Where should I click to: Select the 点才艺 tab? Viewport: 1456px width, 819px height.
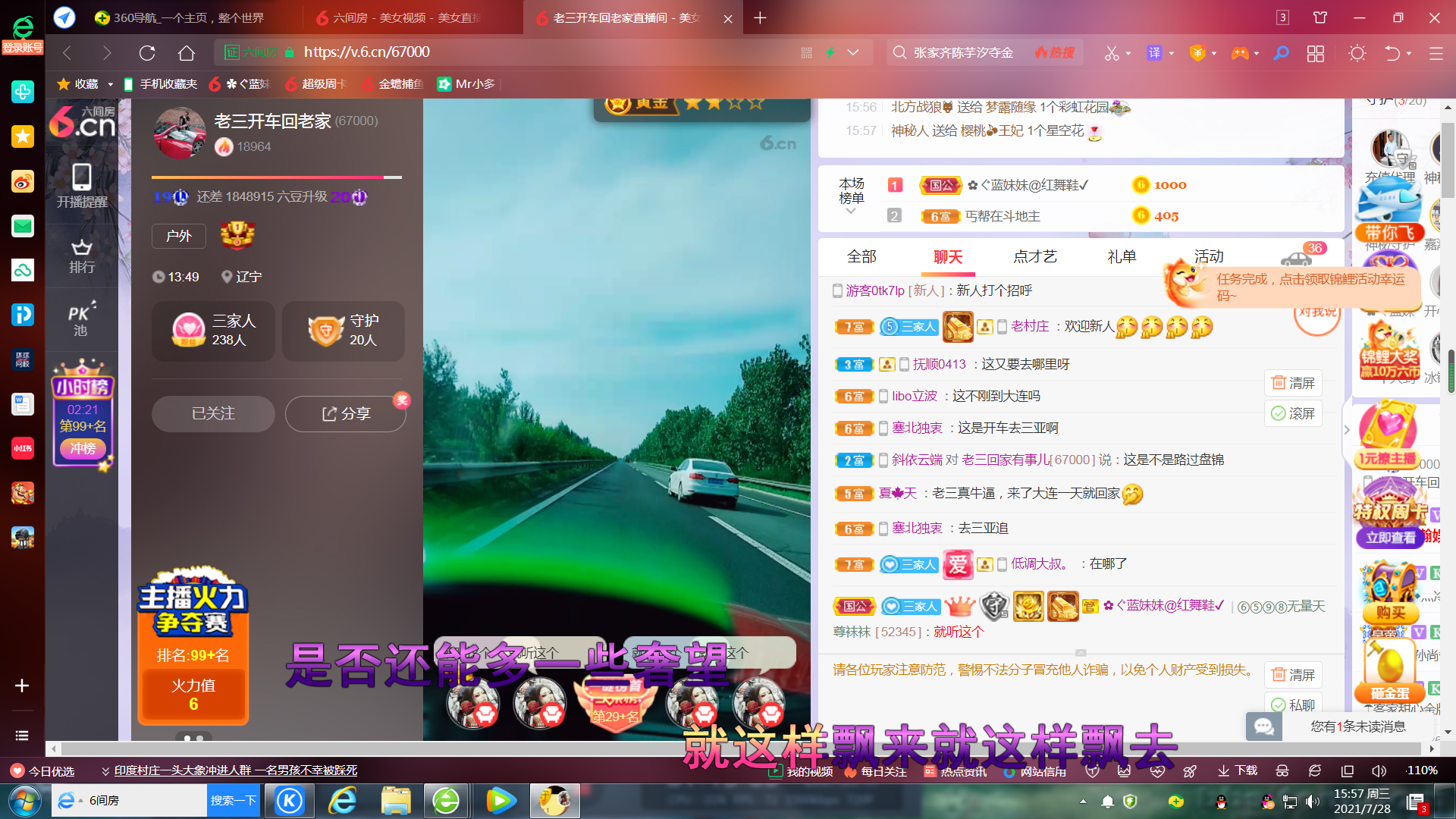click(1034, 256)
